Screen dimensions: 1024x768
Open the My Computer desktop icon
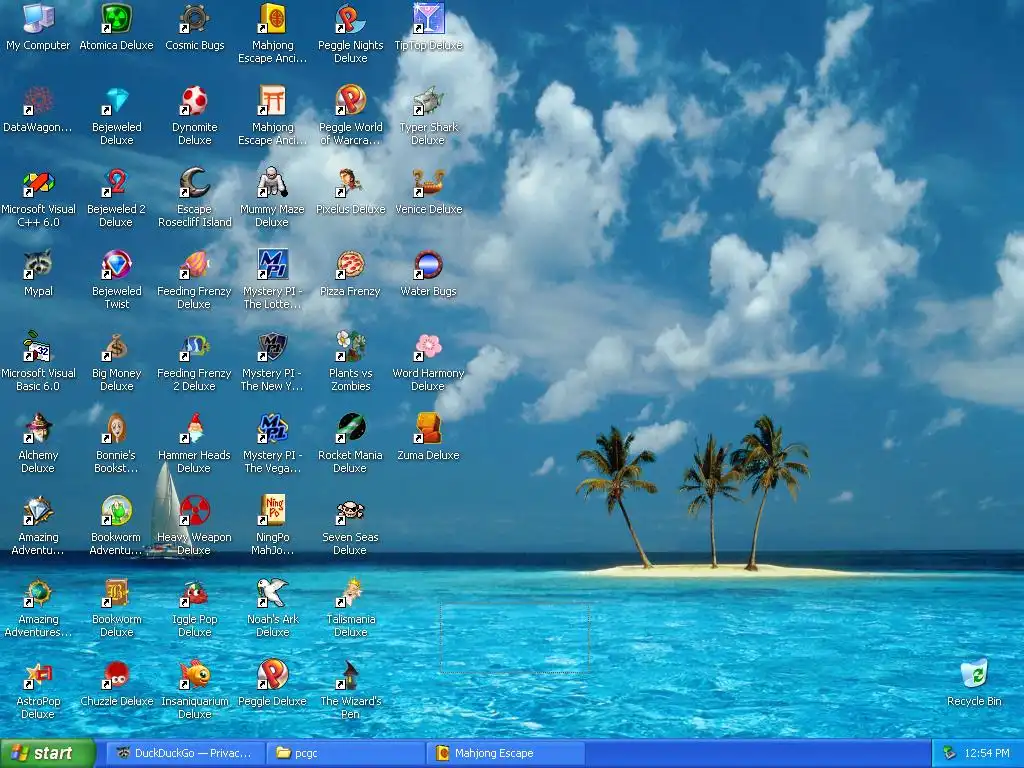click(x=38, y=19)
